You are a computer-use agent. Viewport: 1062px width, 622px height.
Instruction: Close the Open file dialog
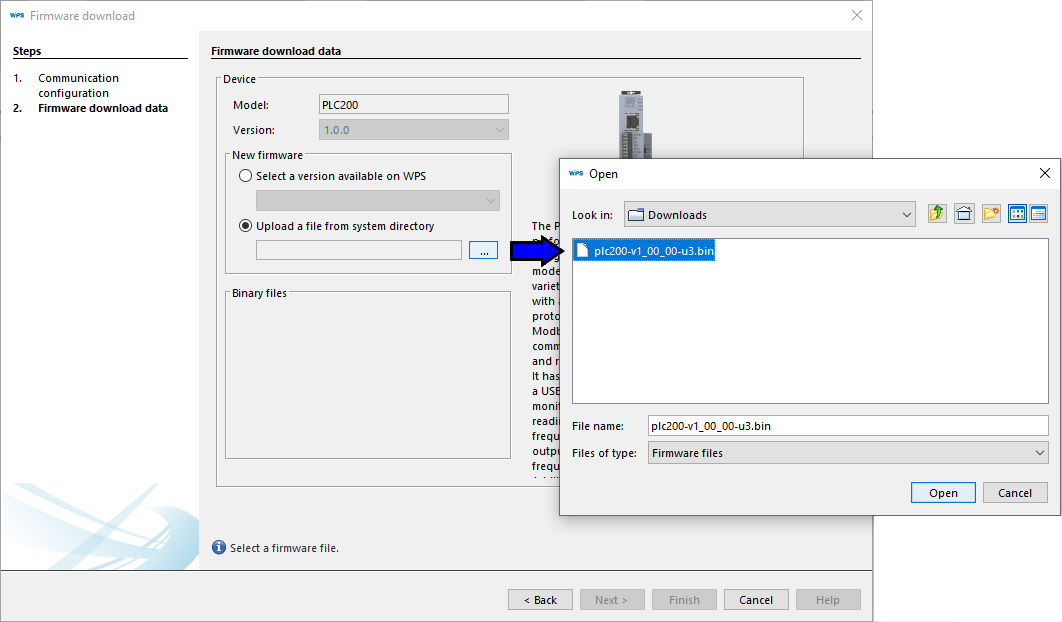[x=1045, y=173]
